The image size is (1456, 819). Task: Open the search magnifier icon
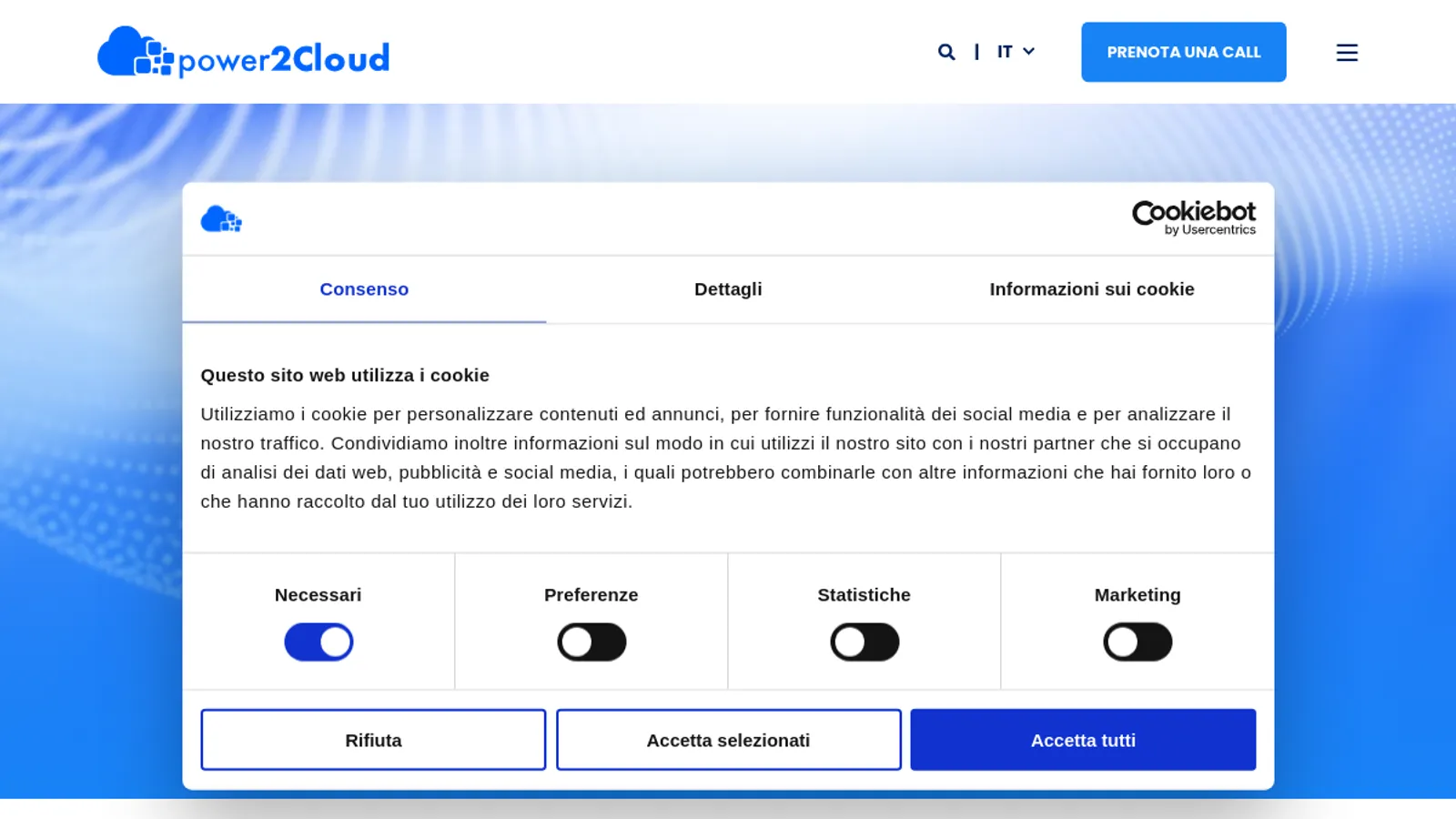(946, 52)
